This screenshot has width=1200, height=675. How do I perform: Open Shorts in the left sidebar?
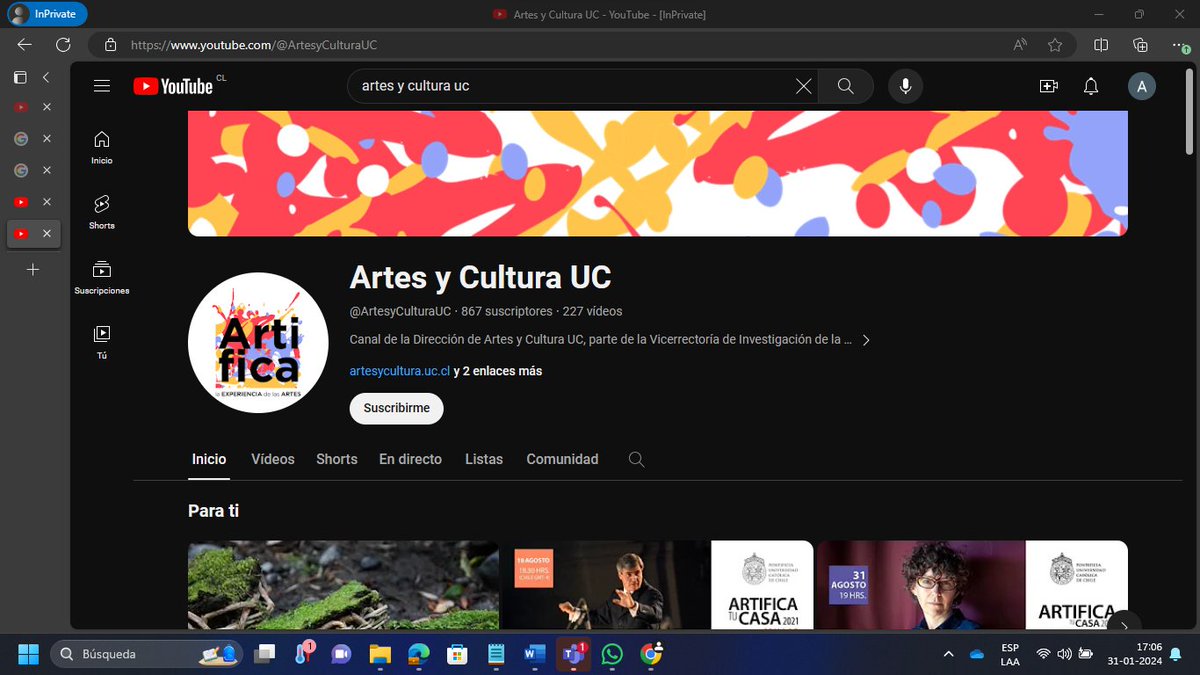[101, 212]
